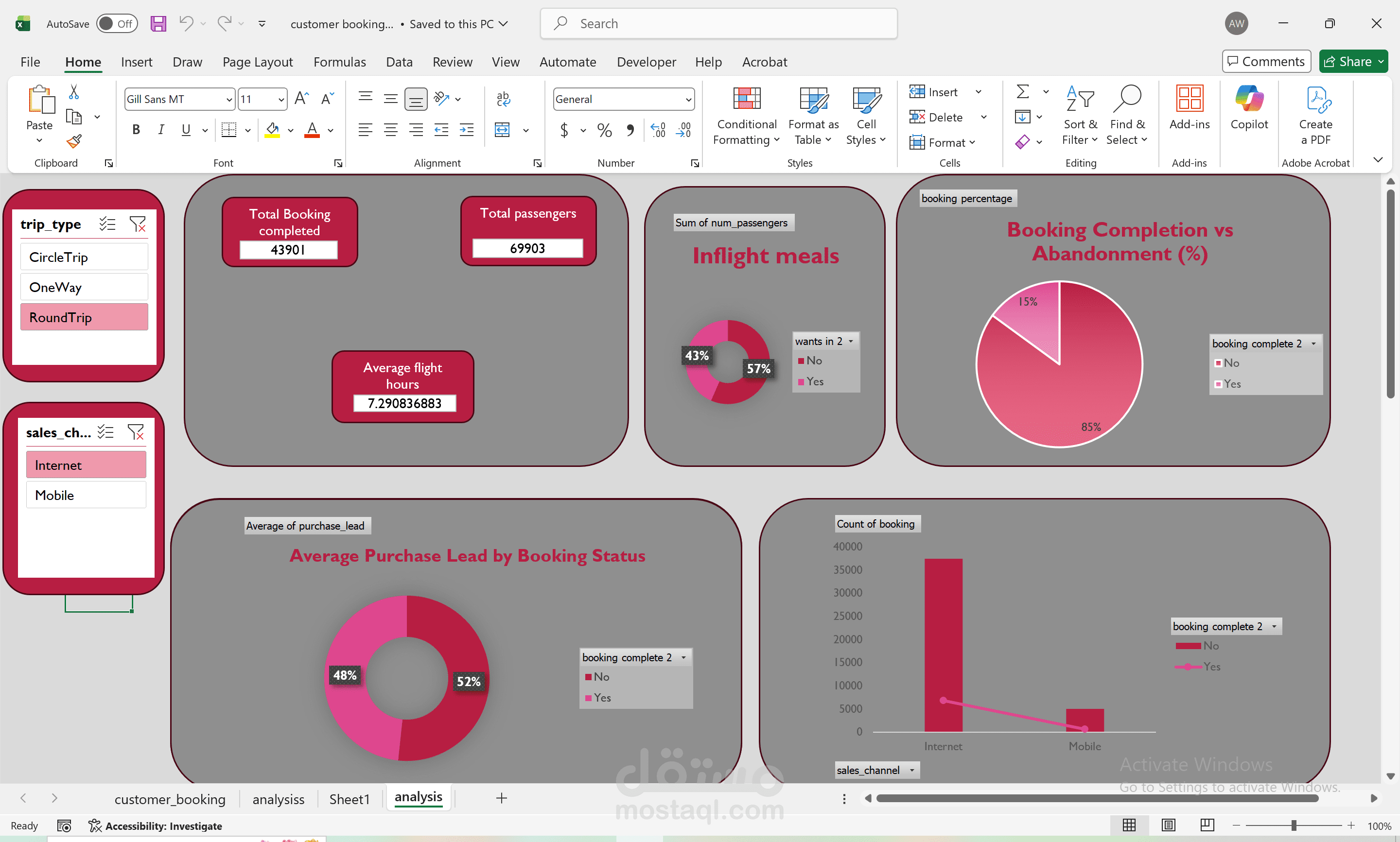Click the yellow Fill Color button
The height and width of the screenshot is (842, 1400).
tap(272, 130)
